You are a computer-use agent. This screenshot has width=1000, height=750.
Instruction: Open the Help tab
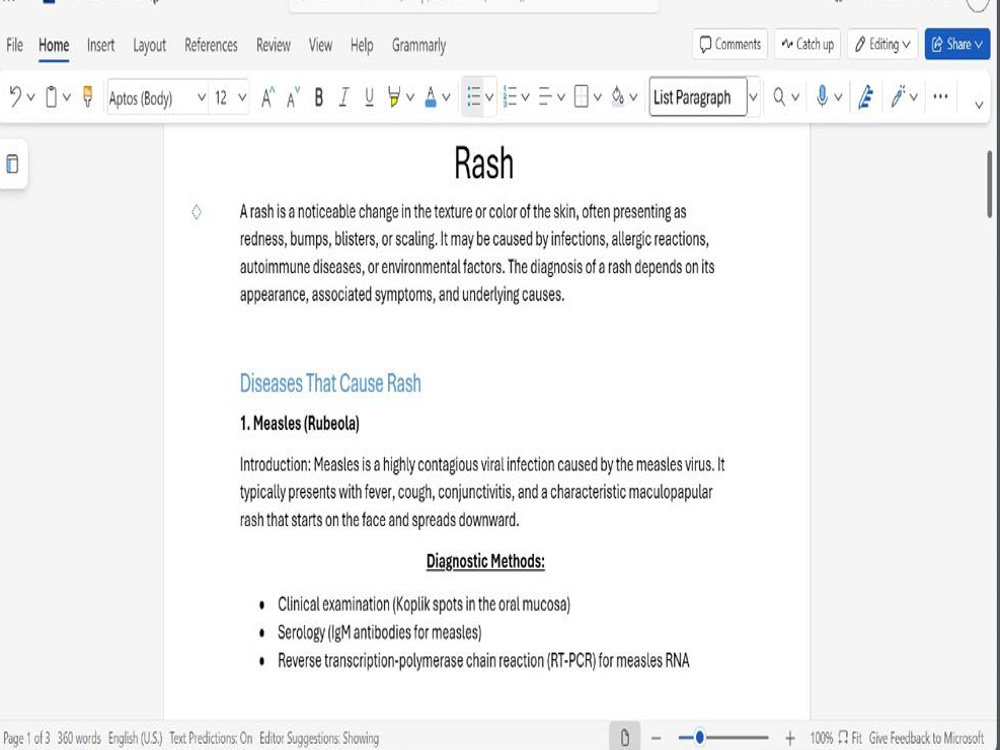tap(362, 45)
